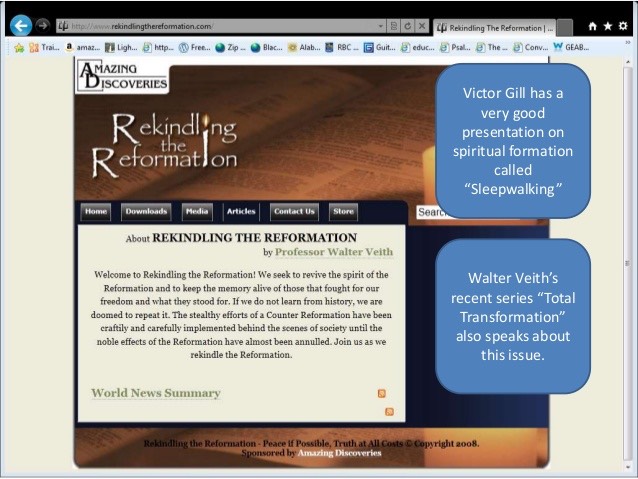
Task: Open the address bar dropdown arrow
Action: click(x=380, y=26)
